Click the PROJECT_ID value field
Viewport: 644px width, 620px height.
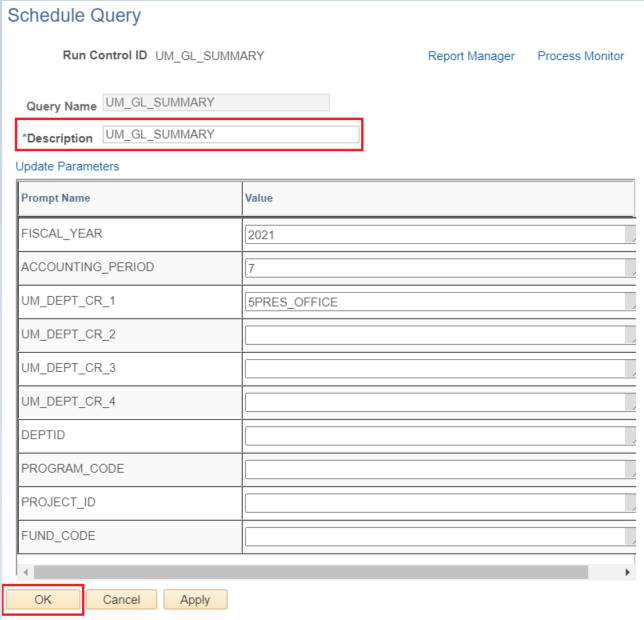point(440,503)
